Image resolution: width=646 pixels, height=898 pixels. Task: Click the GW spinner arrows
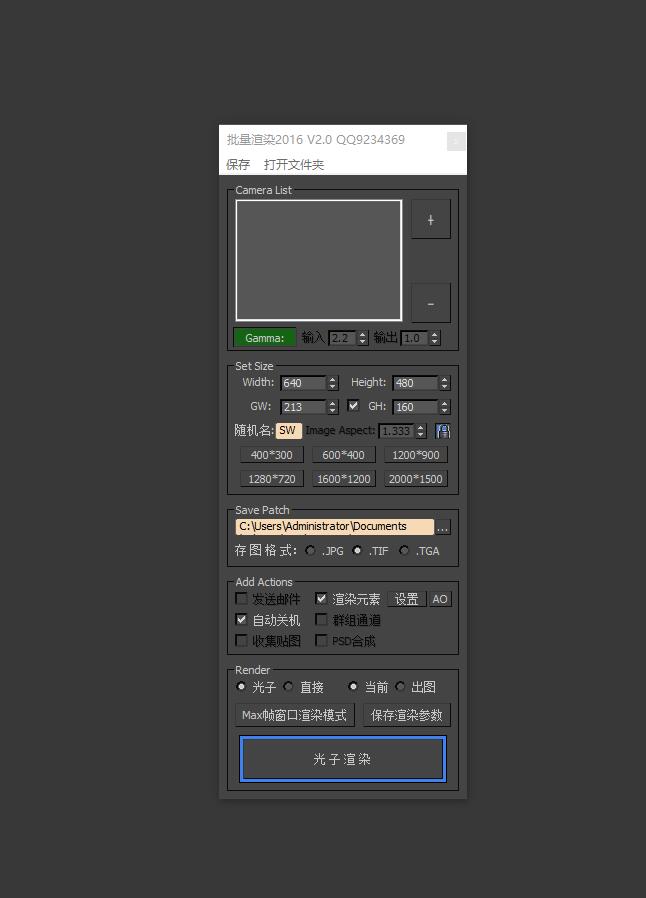[333, 407]
